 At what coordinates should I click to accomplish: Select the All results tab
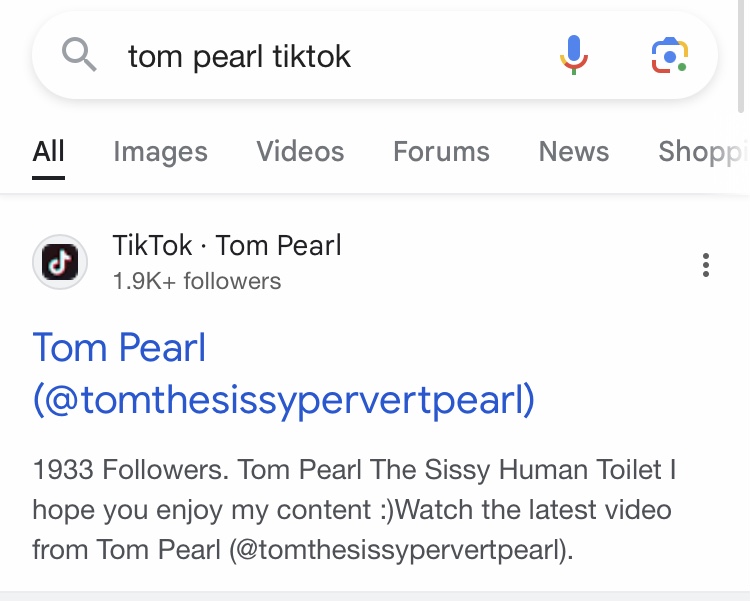click(x=48, y=152)
